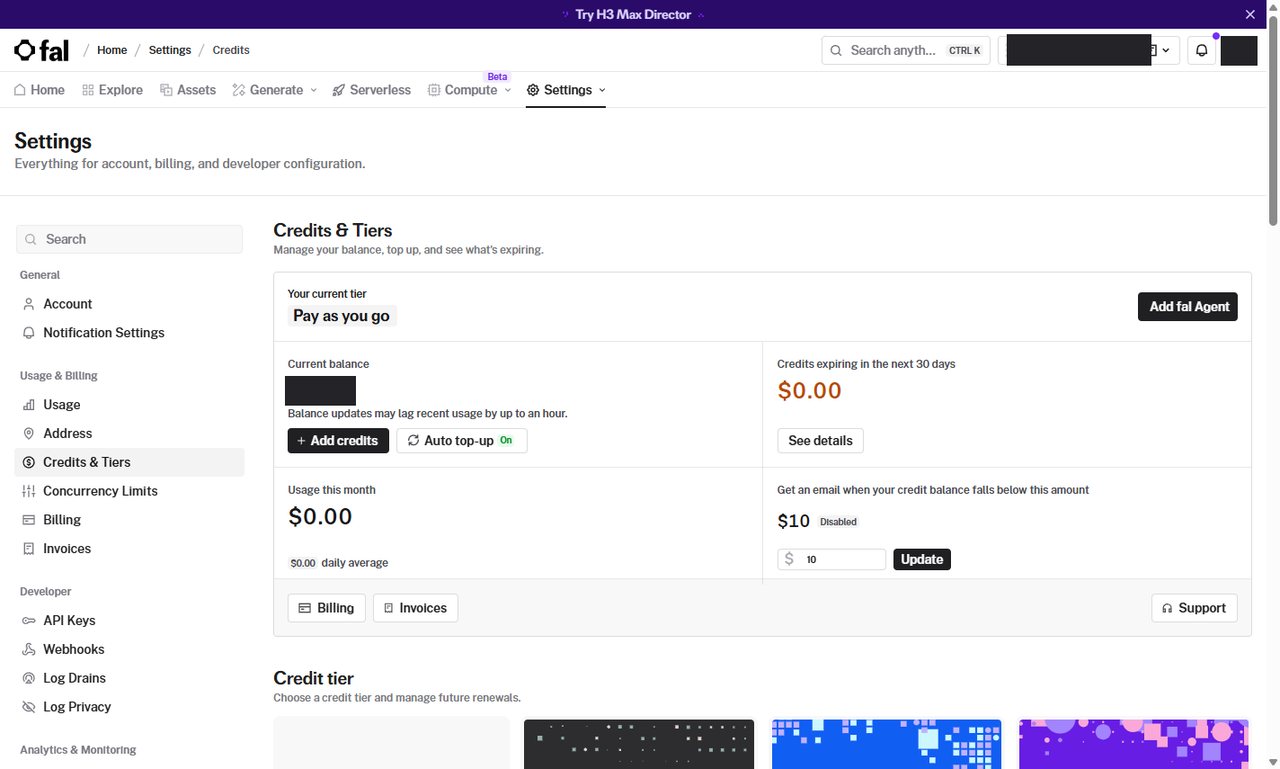Click the page vertical scrollbar
The width and height of the screenshot is (1280, 769).
click(1273, 120)
